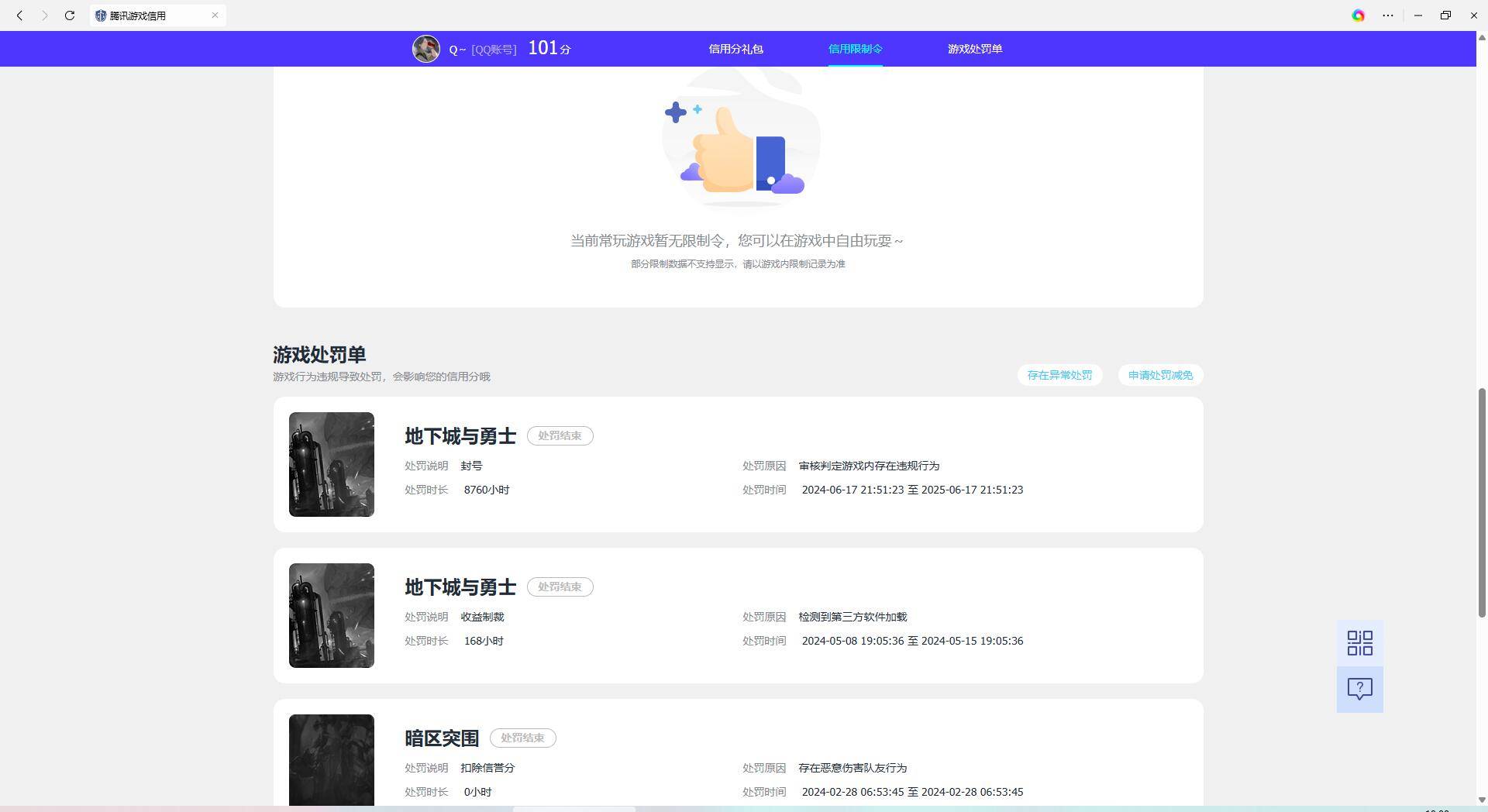Click the browser back arrow
The width and height of the screenshot is (1488, 812).
[19, 15]
